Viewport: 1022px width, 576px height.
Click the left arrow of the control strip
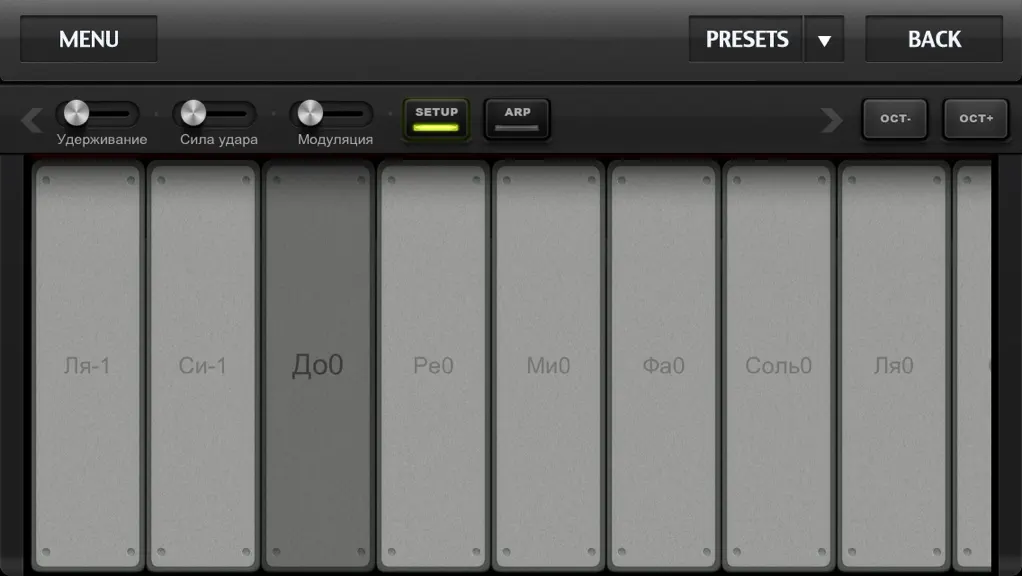tap(31, 121)
